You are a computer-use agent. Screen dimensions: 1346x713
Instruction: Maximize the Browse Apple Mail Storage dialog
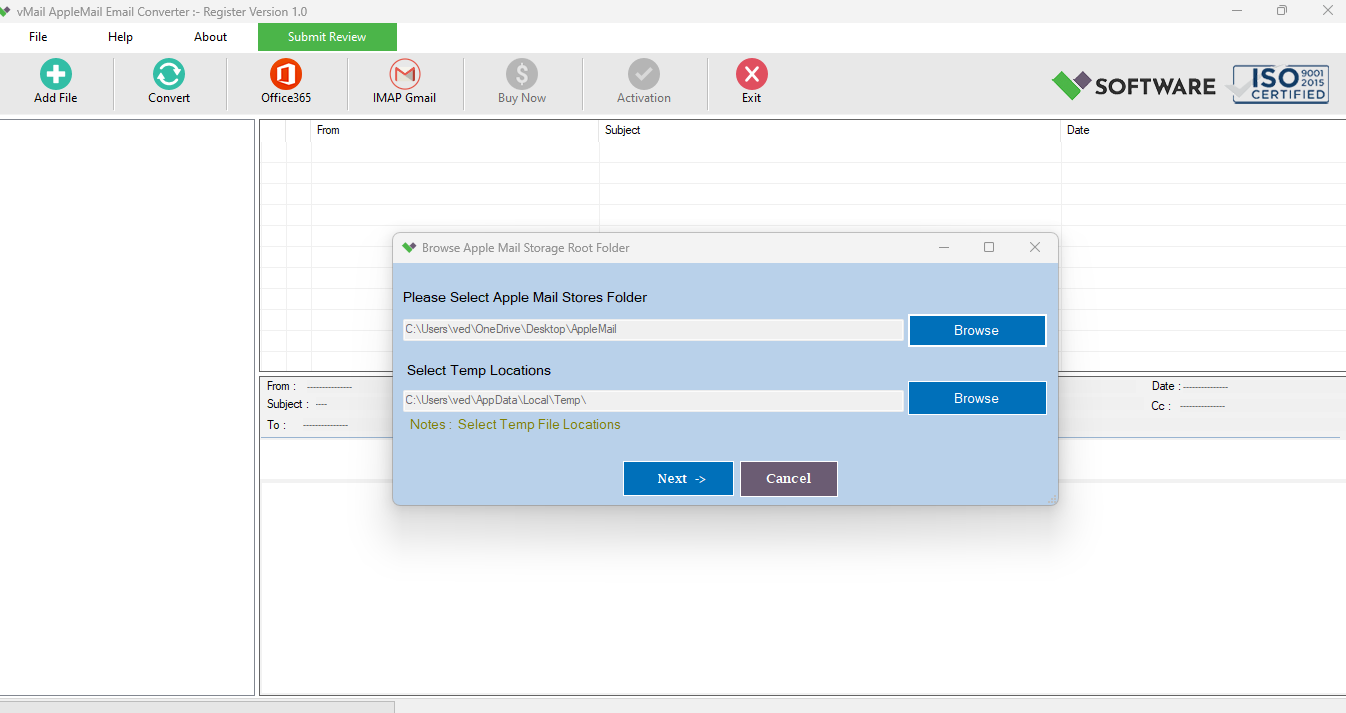[x=989, y=247]
